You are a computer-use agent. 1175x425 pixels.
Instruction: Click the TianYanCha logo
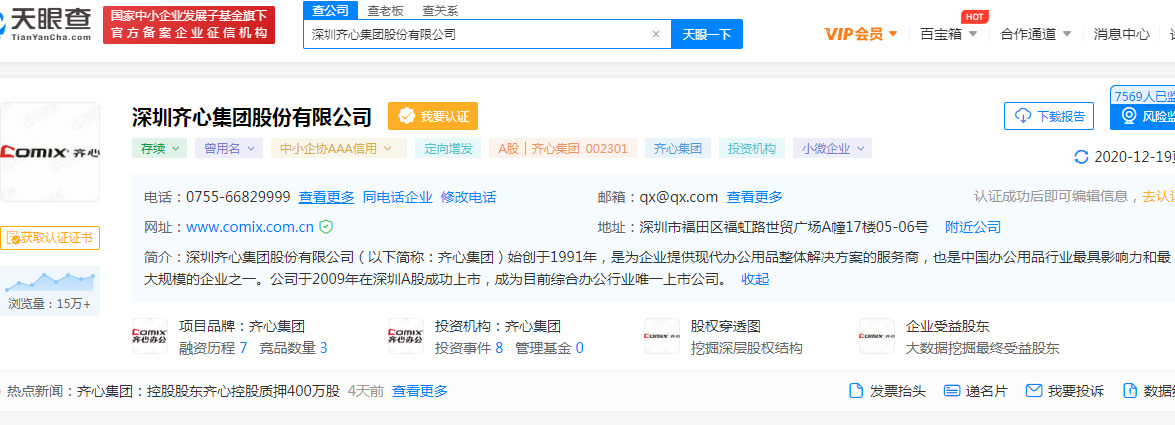(46, 24)
